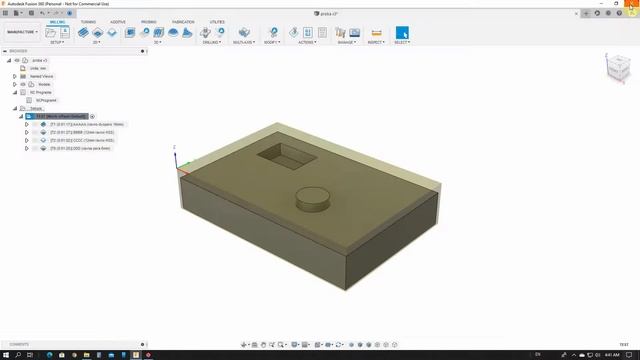The image size is (640, 360).
Task: Click the Post Process icon in Actions
Action: pos(308,33)
